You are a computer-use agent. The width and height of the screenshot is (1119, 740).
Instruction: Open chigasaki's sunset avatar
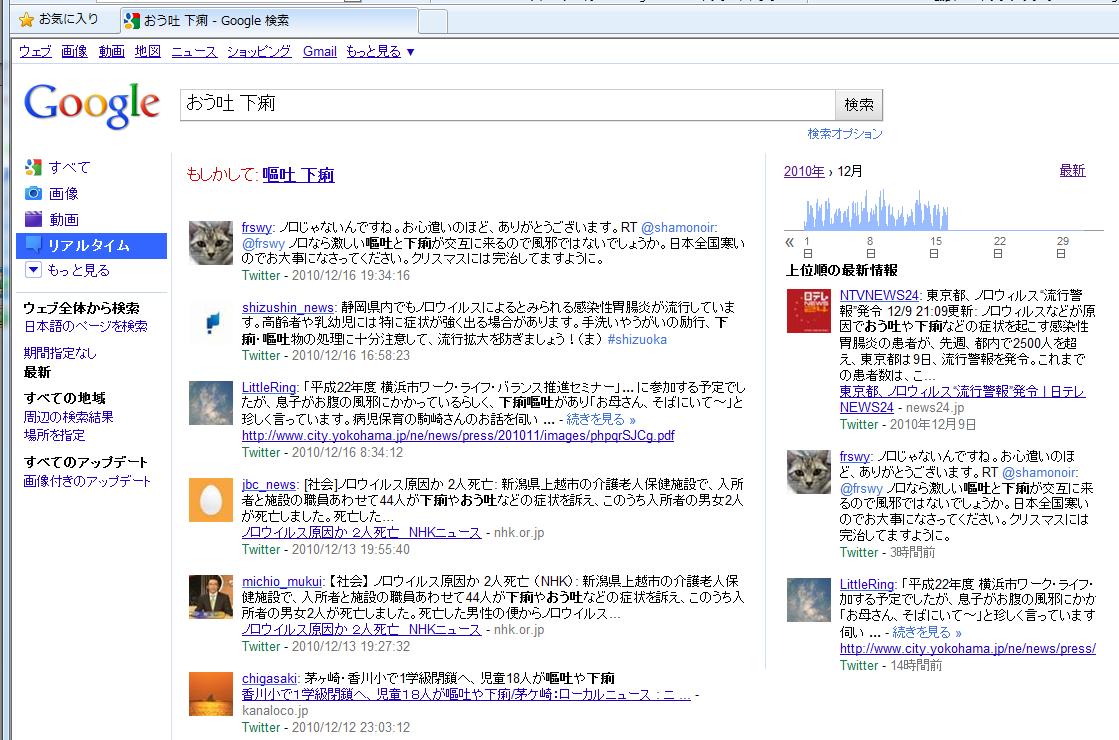click(x=211, y=694)
